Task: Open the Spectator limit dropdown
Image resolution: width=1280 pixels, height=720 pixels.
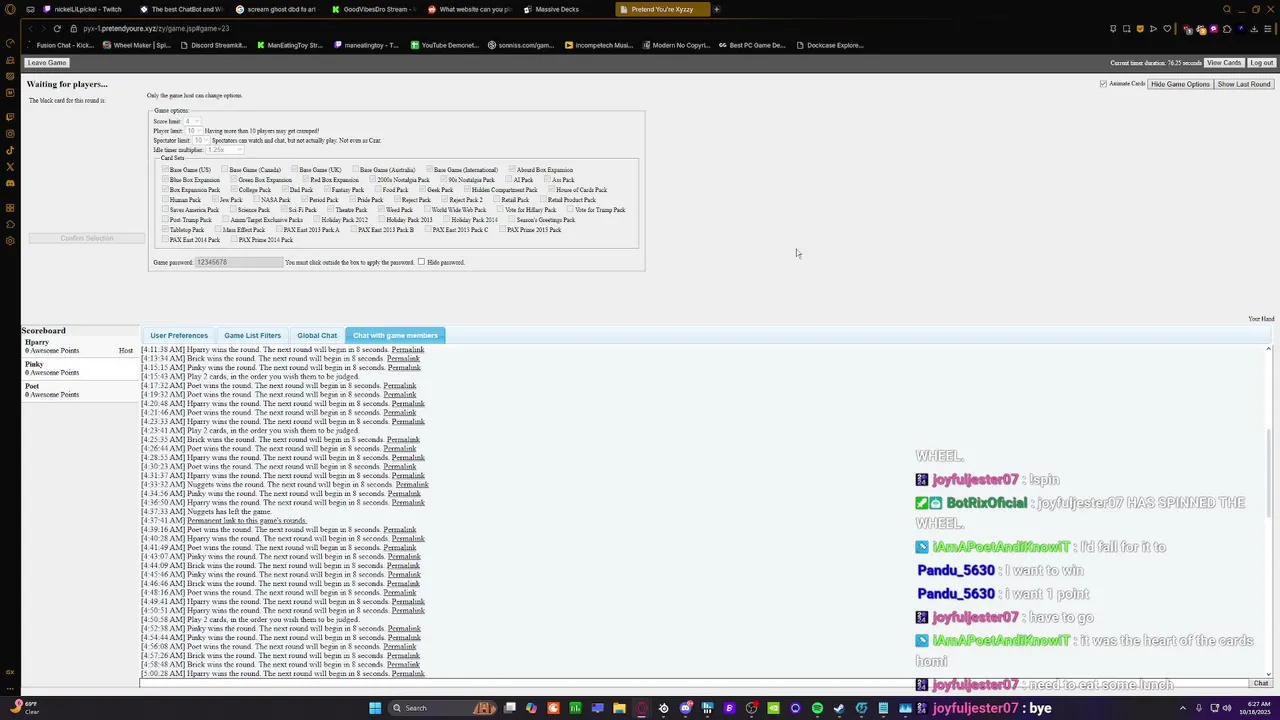Action: pyautogui.click(x=201, y=140)
